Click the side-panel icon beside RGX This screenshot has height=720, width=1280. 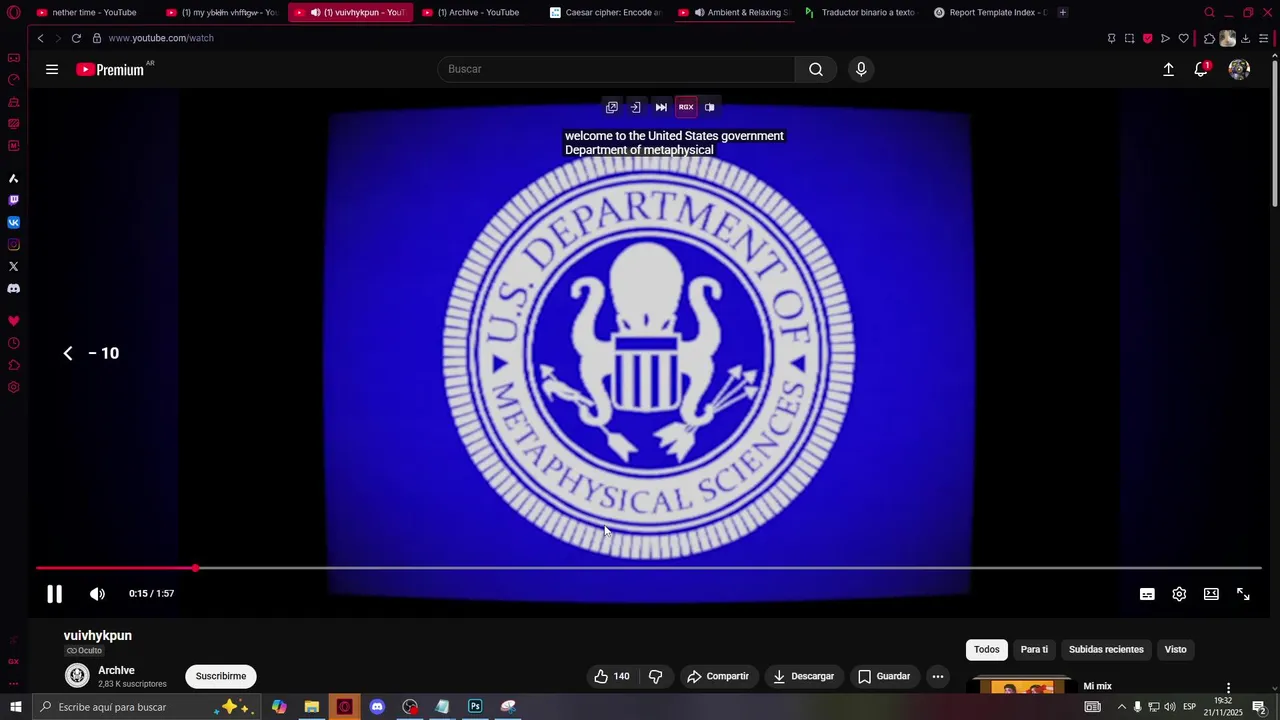pos(710,107)
